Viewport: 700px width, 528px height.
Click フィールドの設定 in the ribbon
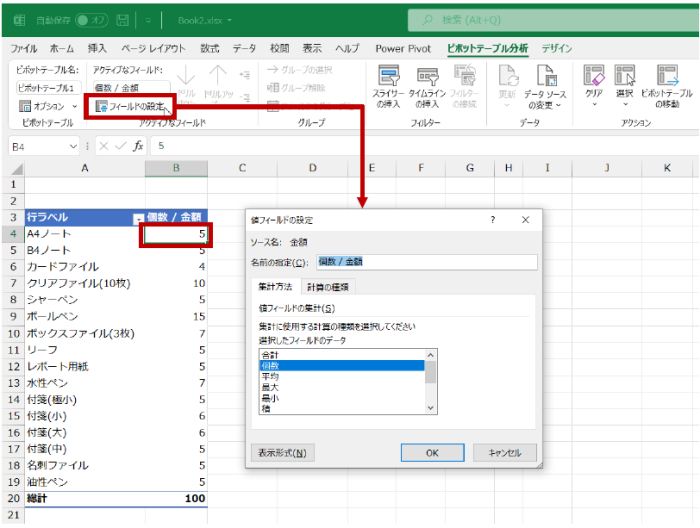pyautogui.click(x=132, y=106)
